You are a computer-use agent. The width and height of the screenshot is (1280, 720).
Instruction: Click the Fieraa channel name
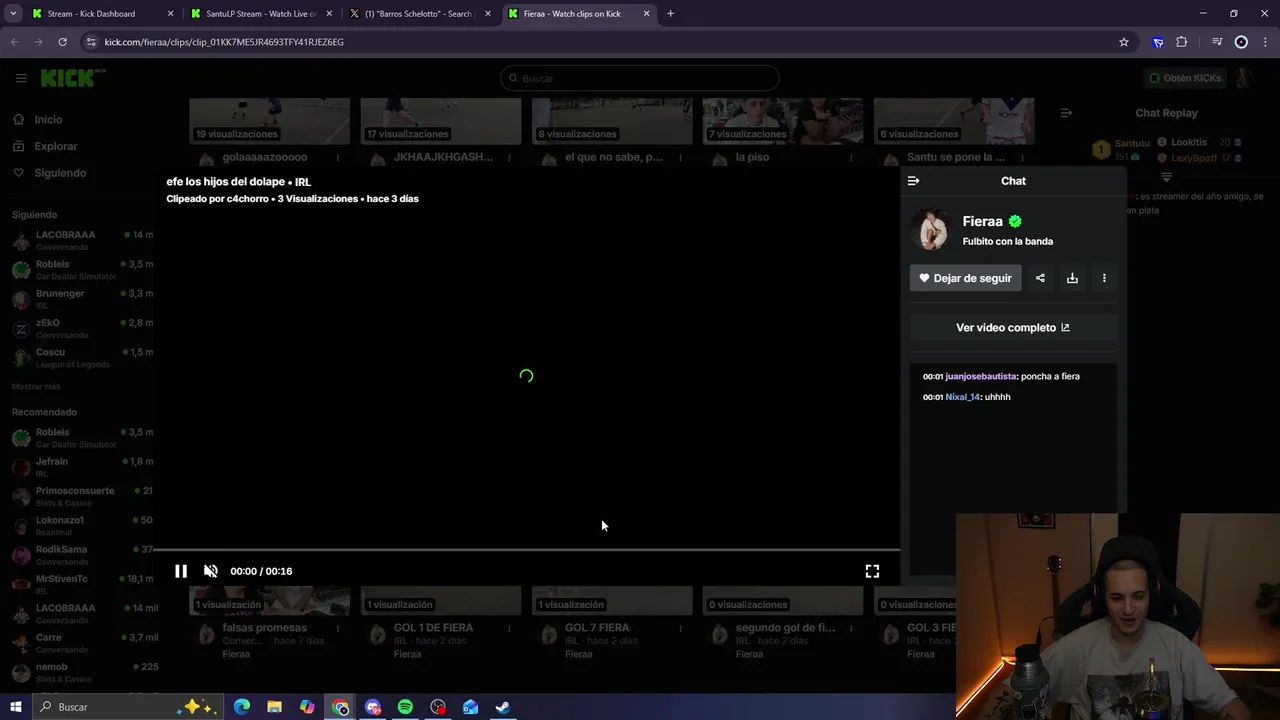(x=982, y=221)
